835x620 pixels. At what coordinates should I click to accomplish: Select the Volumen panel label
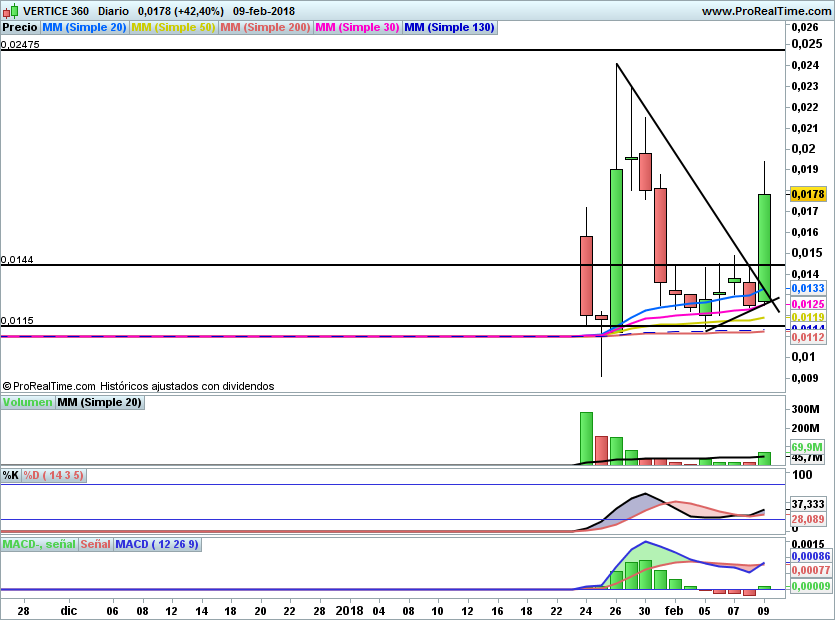click(x=27, y=402)
